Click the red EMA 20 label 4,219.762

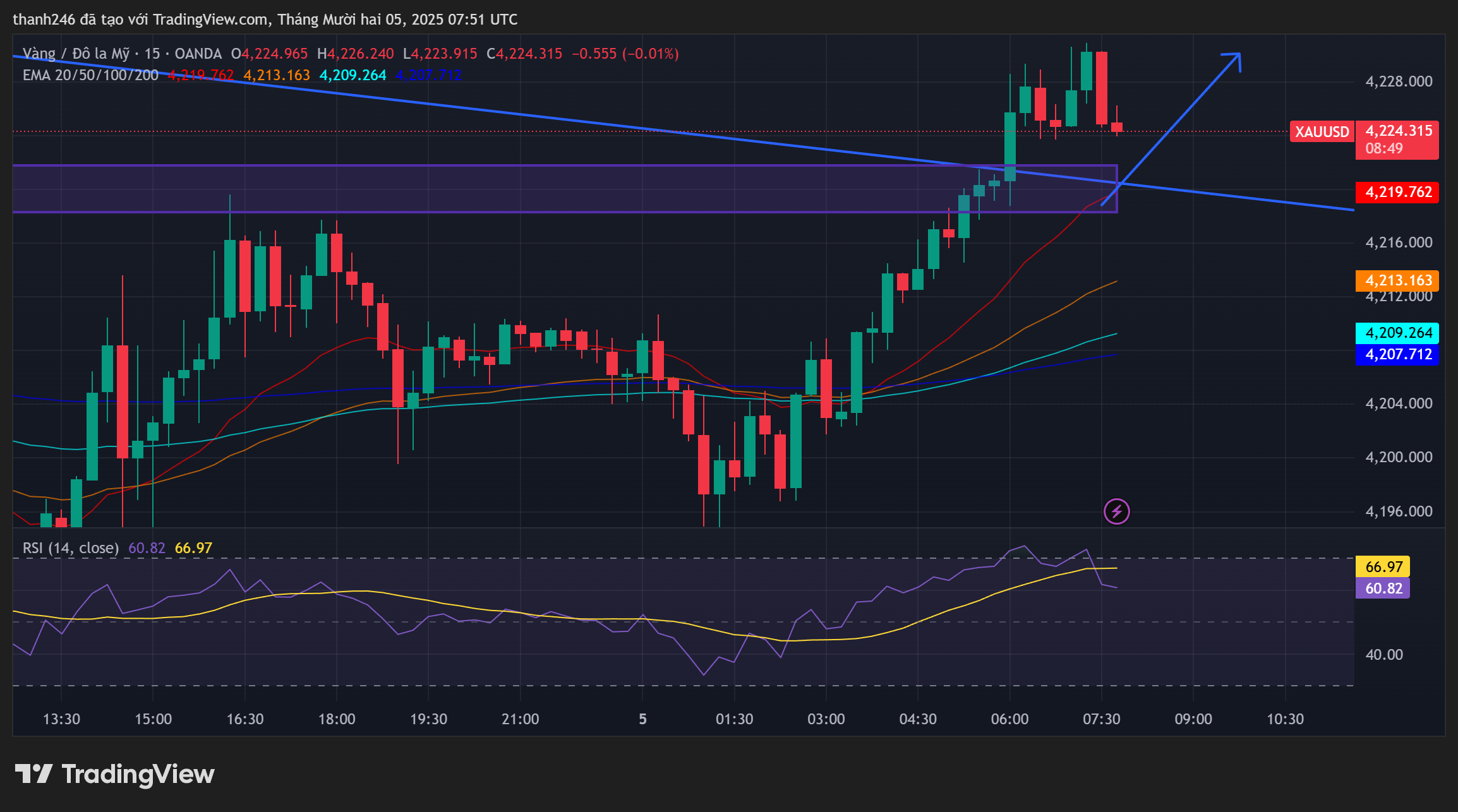[1397, 192]
